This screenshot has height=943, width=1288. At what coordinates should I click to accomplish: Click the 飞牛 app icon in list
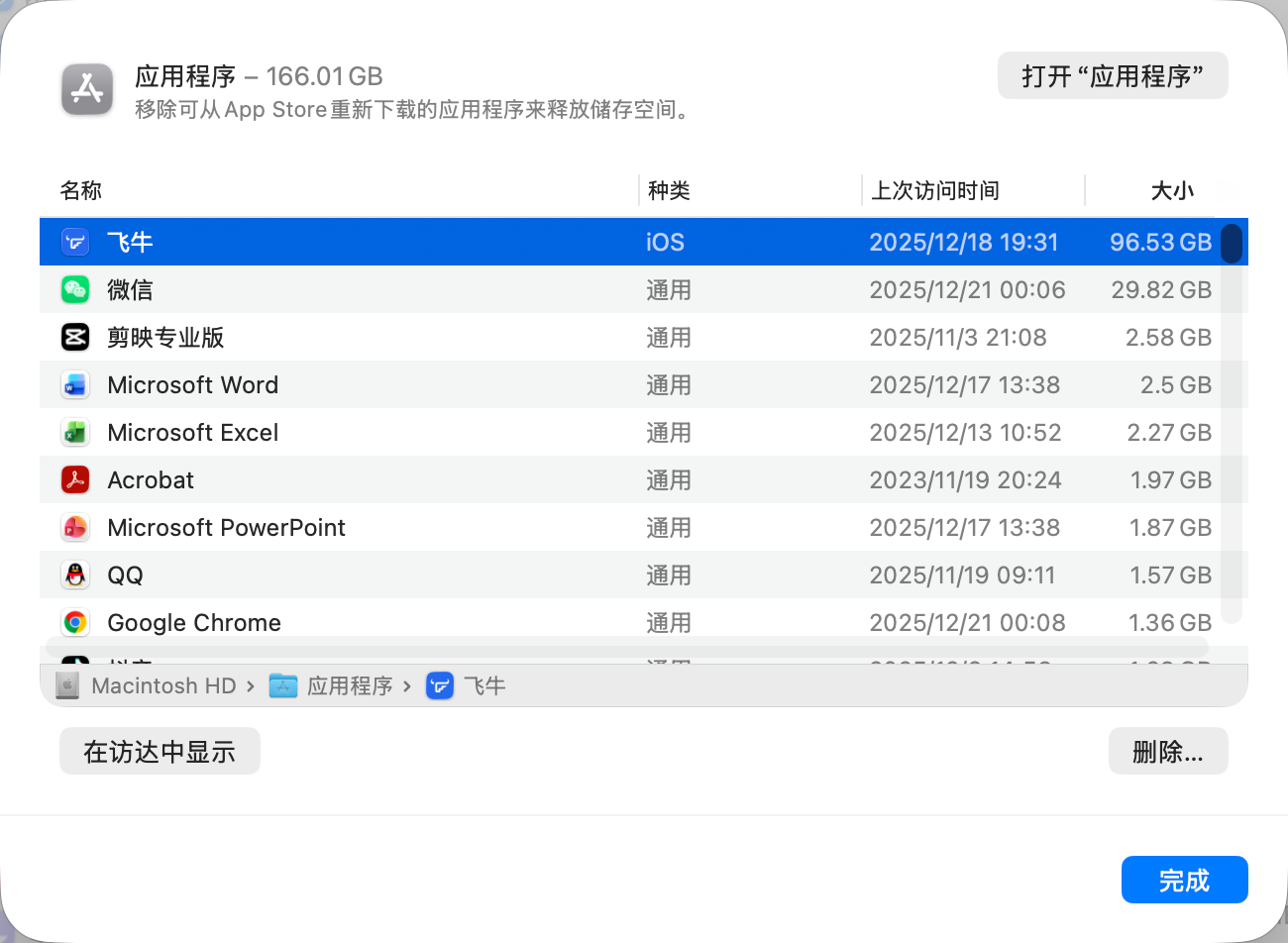[x=75, y=243]
